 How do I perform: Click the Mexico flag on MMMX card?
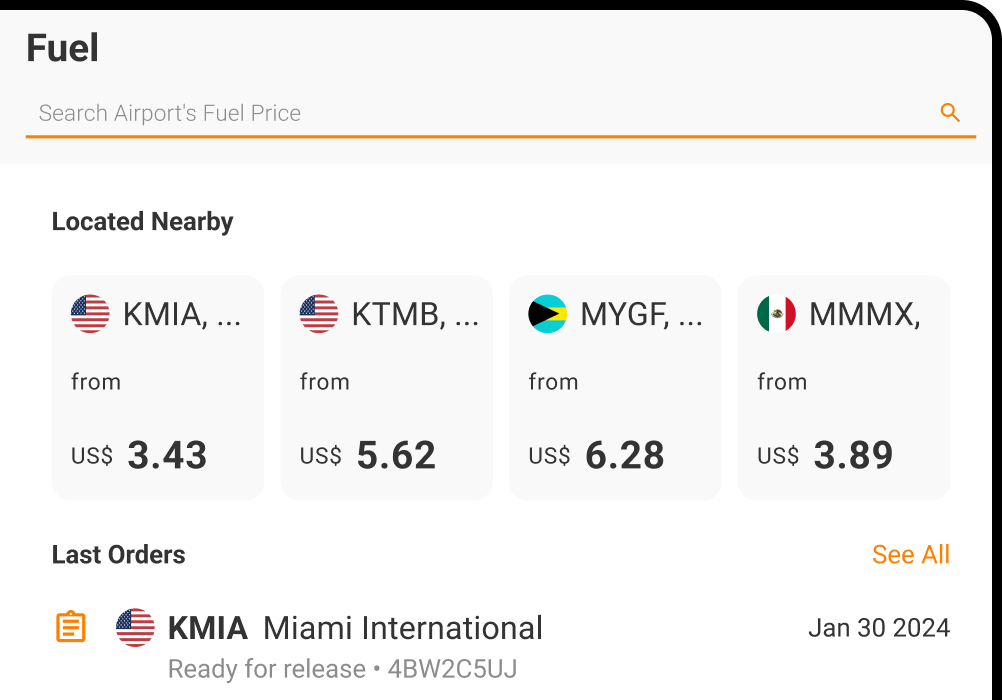[776, 315]
